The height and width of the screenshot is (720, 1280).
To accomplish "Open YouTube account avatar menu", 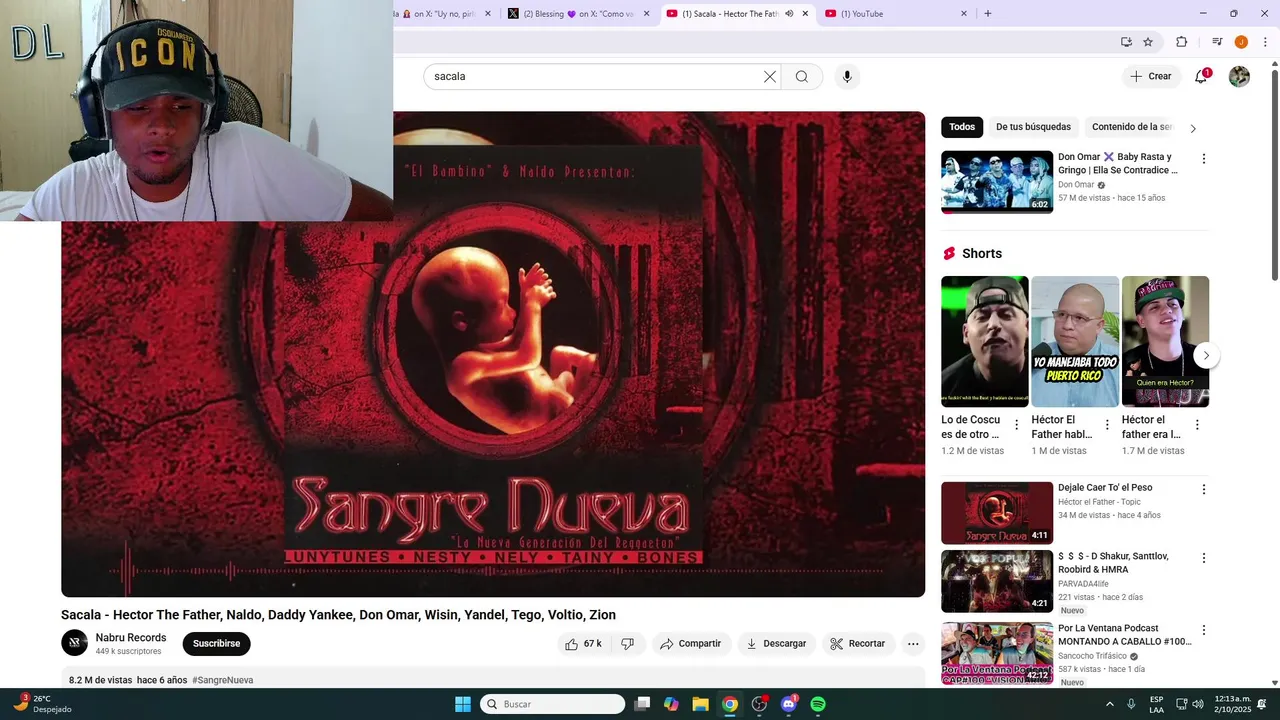I will [x=1239, y=76].
